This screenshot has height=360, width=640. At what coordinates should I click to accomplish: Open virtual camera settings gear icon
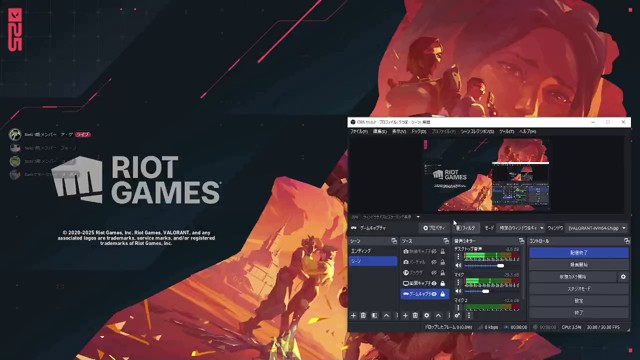623,277
